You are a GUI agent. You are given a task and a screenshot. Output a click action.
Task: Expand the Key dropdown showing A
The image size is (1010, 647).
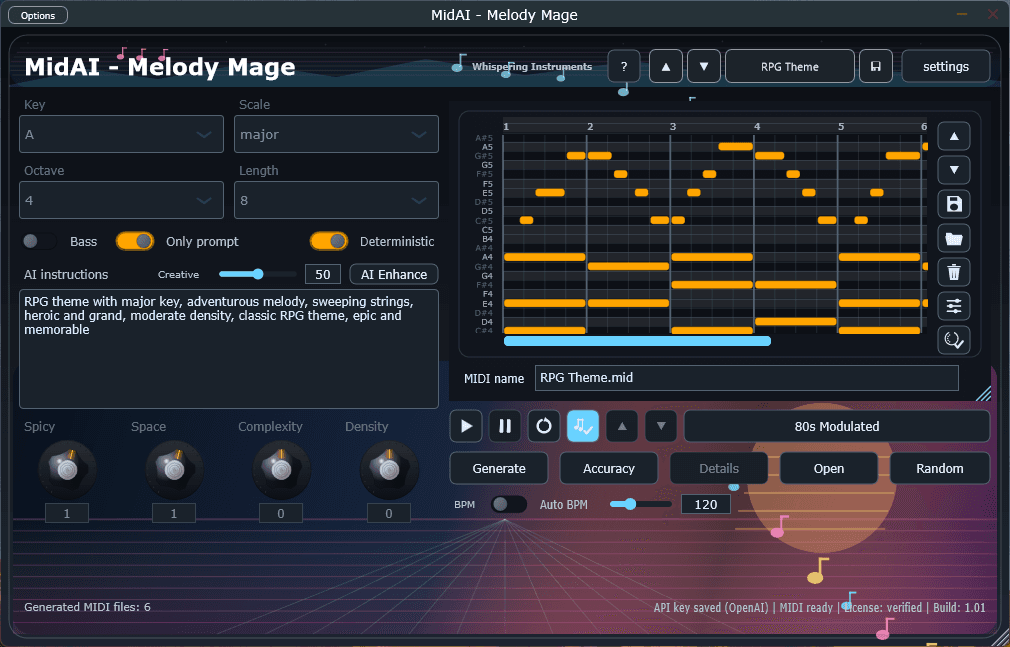(x=122, y=134)
